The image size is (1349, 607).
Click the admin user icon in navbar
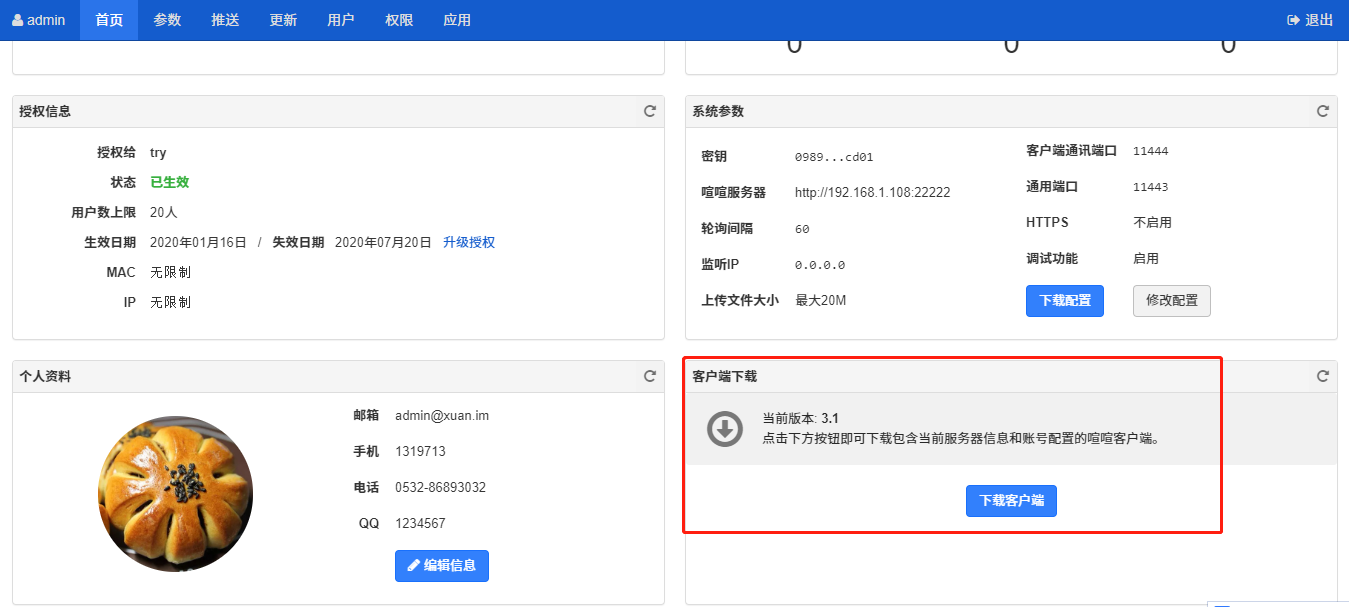pos(18,20)
